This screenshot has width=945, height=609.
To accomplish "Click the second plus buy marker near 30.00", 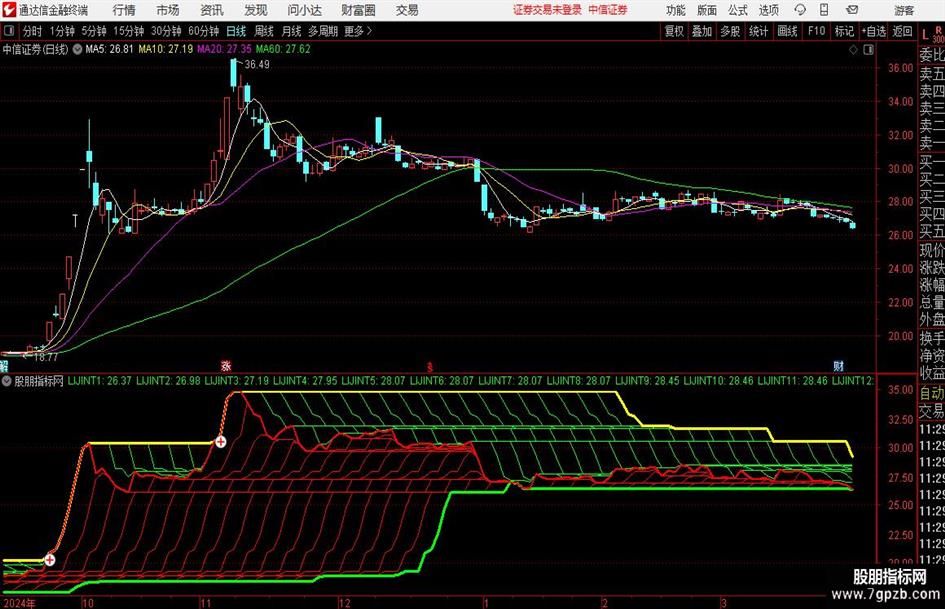I will pos(221,442).
